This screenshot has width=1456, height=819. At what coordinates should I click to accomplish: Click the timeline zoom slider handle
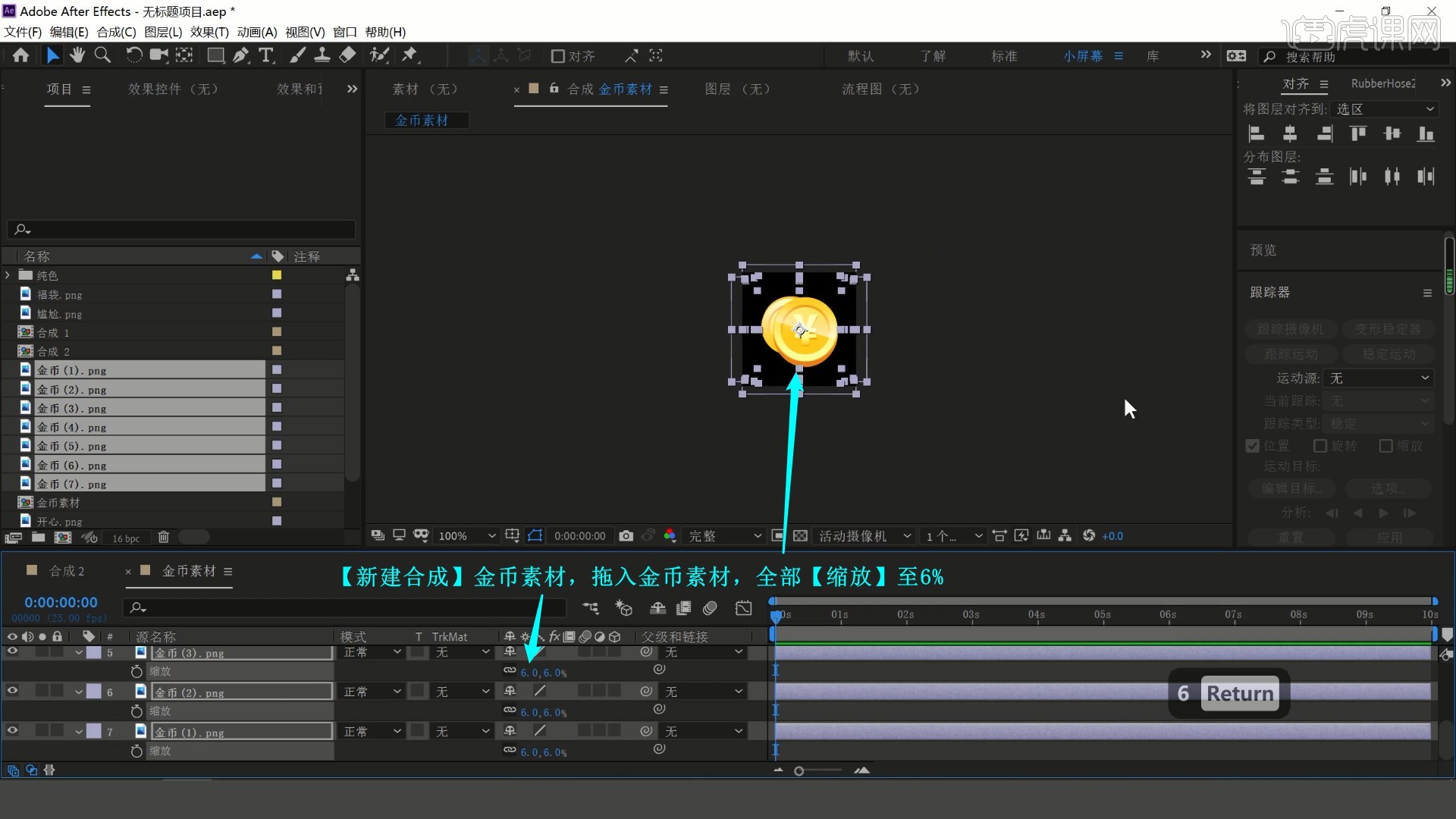[x=799, y=771]
